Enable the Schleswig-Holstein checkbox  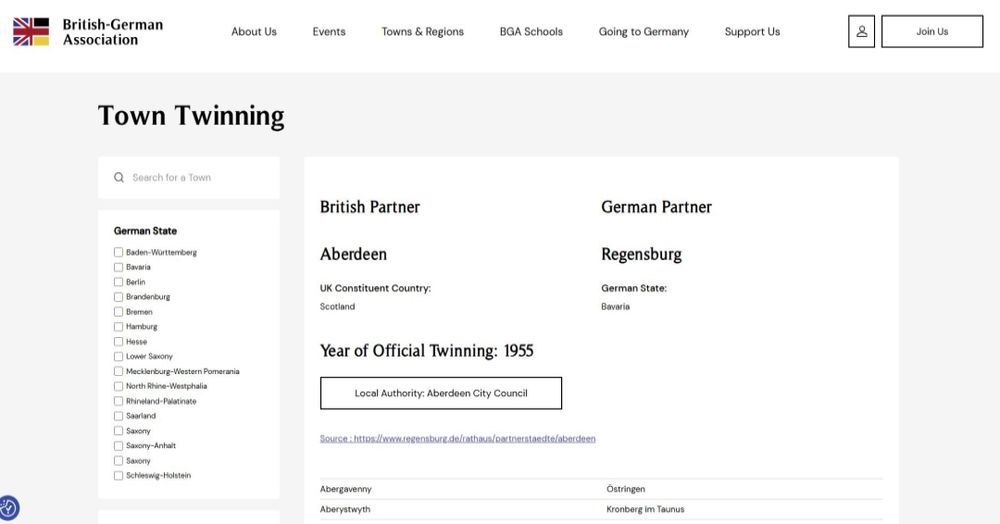pos(118,476)
